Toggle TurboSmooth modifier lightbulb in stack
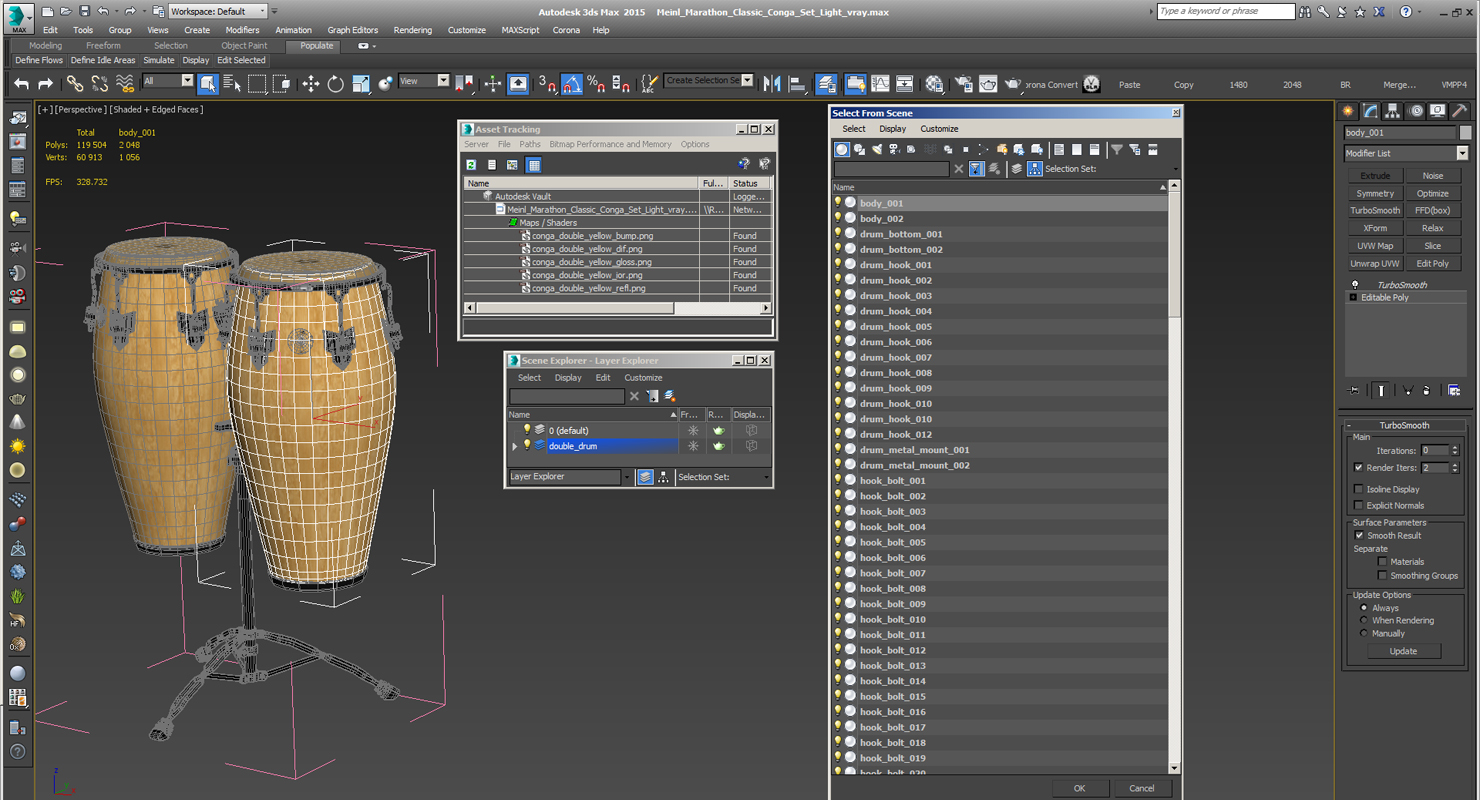Viewport: 1480px width, 800px height. 1355,285
